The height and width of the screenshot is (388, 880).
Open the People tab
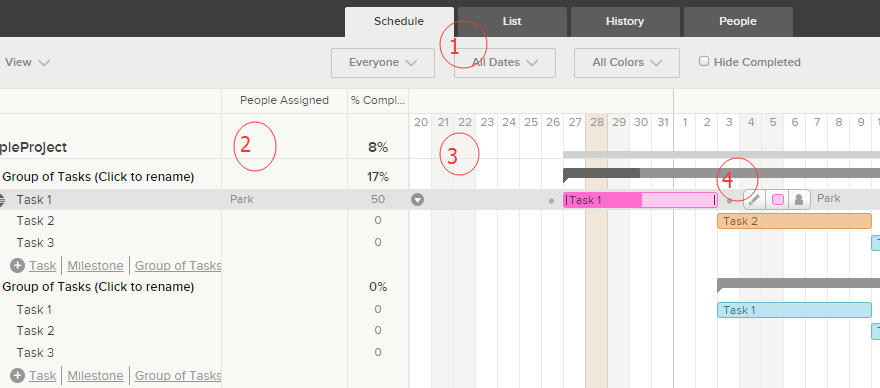point(738,22)
